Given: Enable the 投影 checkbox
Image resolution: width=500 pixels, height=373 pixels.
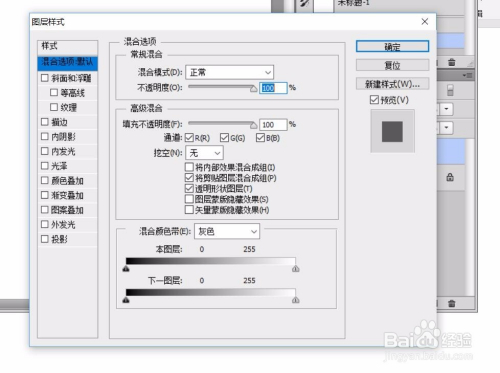Looking at the screenshot, I should click(45, 239).
